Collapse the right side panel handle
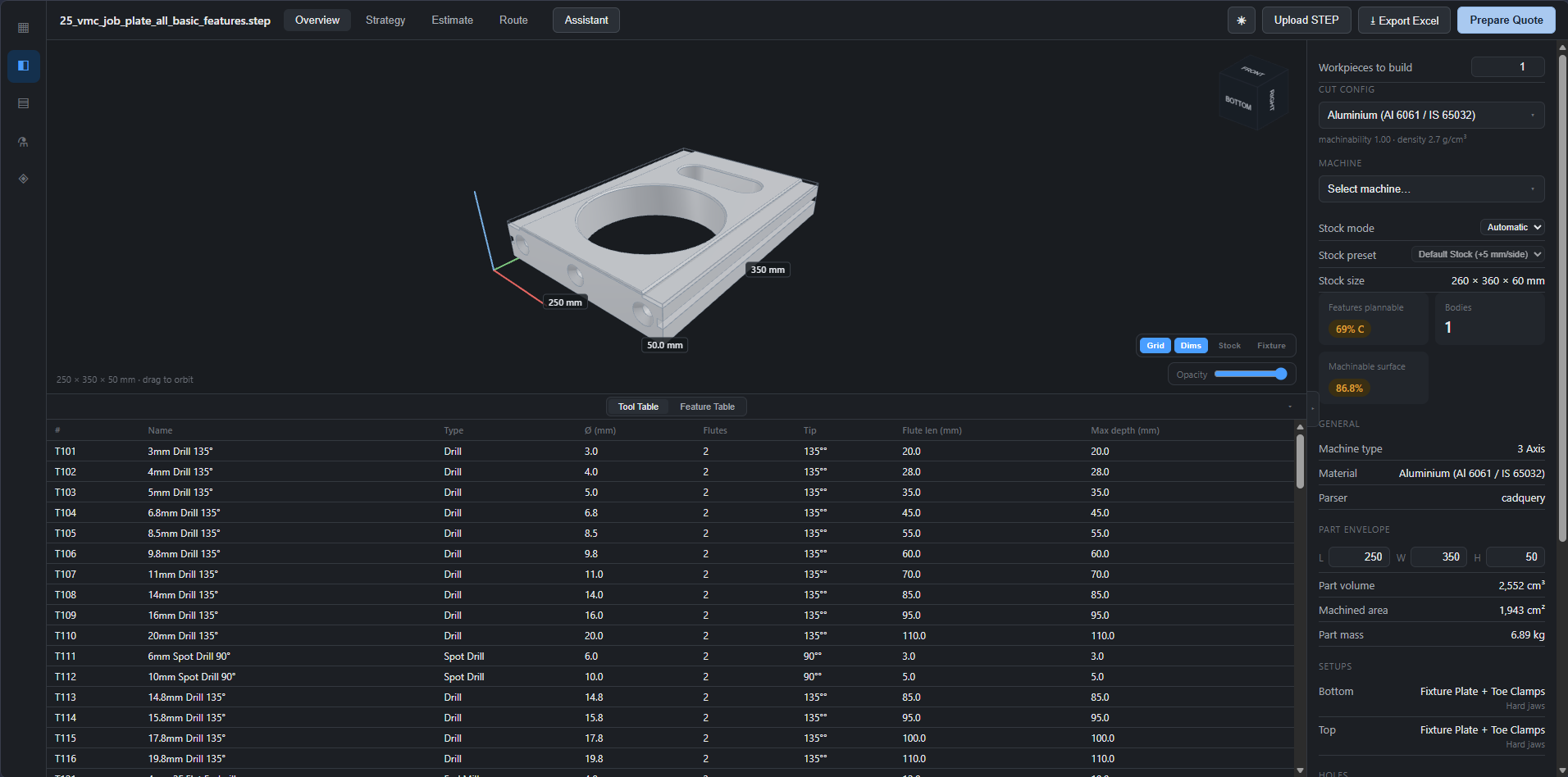This screenshot has width=1568, height=777. point(1312,407)
